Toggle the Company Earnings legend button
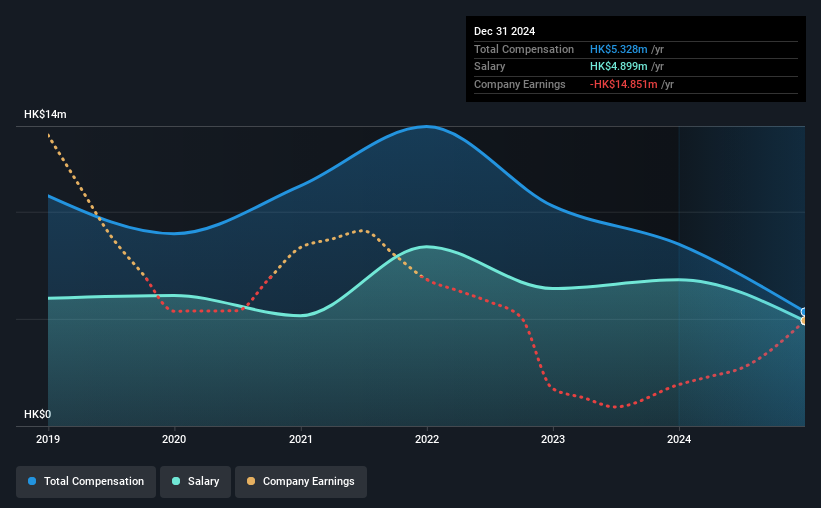 pyautogui.click(x=301, y=482)
